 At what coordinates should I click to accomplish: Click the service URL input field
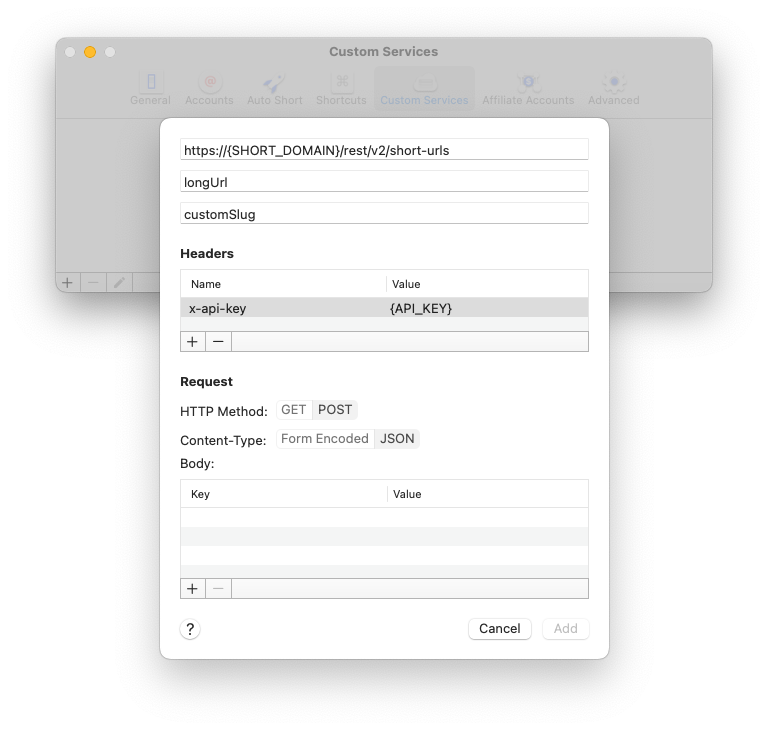tap(384, 150)
